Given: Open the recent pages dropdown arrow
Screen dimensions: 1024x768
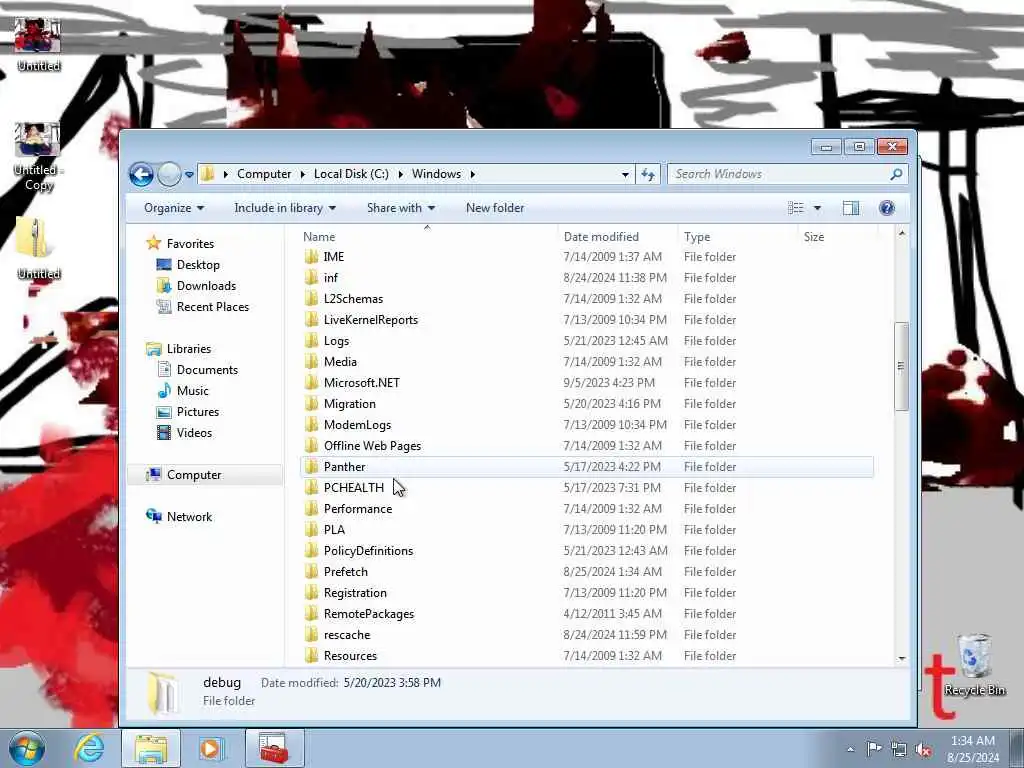Looking at the screenshot, I should point(189,175).
